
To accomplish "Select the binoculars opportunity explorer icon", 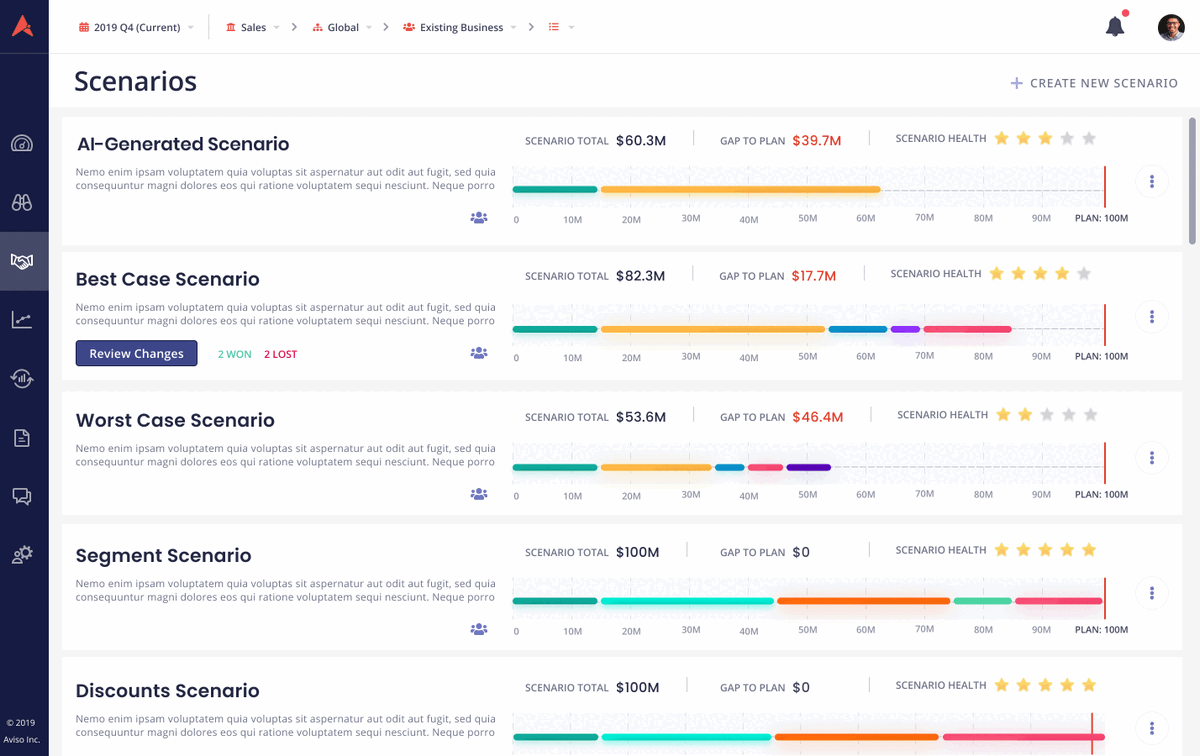I will [x=22, y=202].
